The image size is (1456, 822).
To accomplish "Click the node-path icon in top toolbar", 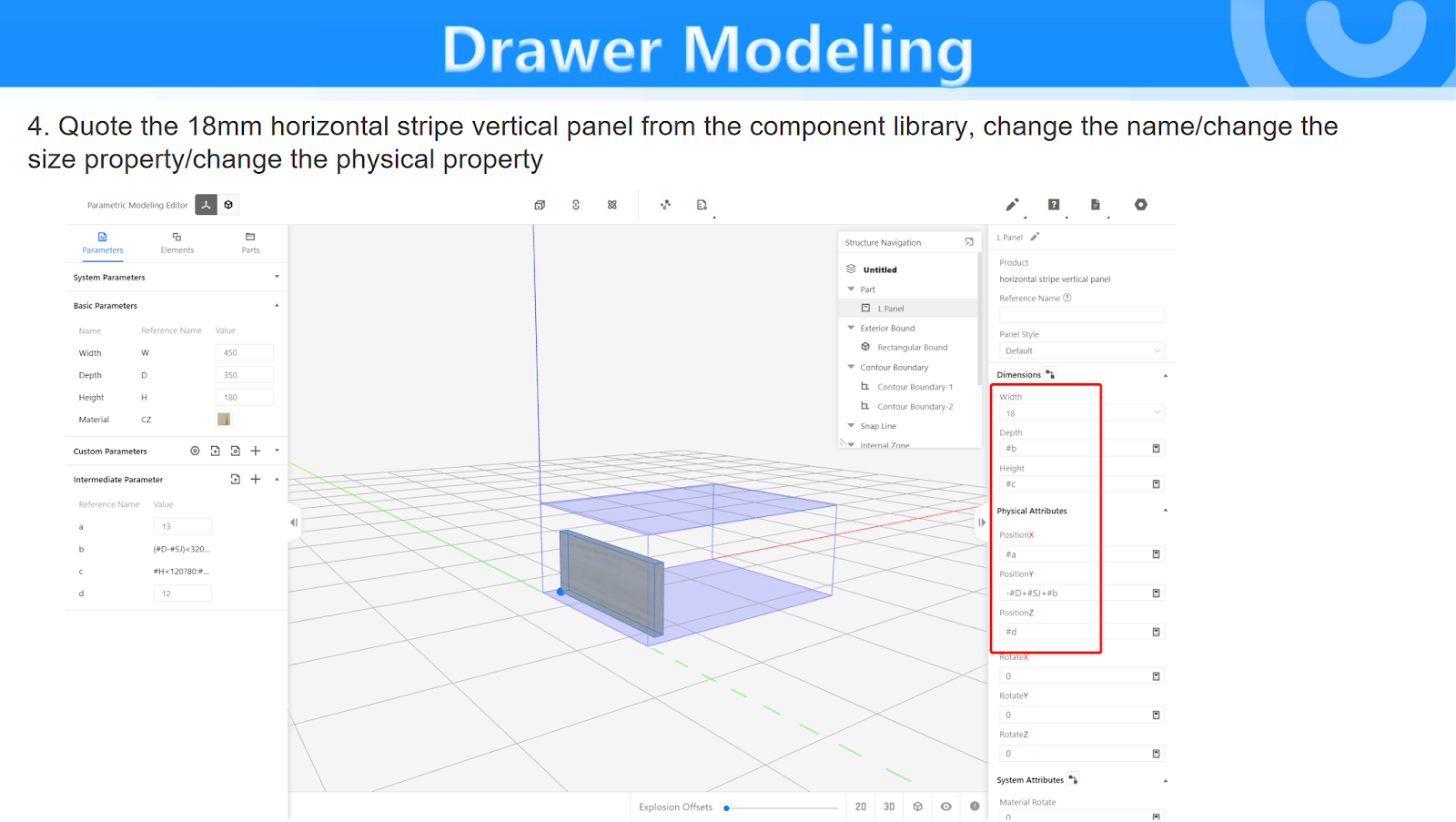I will tap(665, 205).
